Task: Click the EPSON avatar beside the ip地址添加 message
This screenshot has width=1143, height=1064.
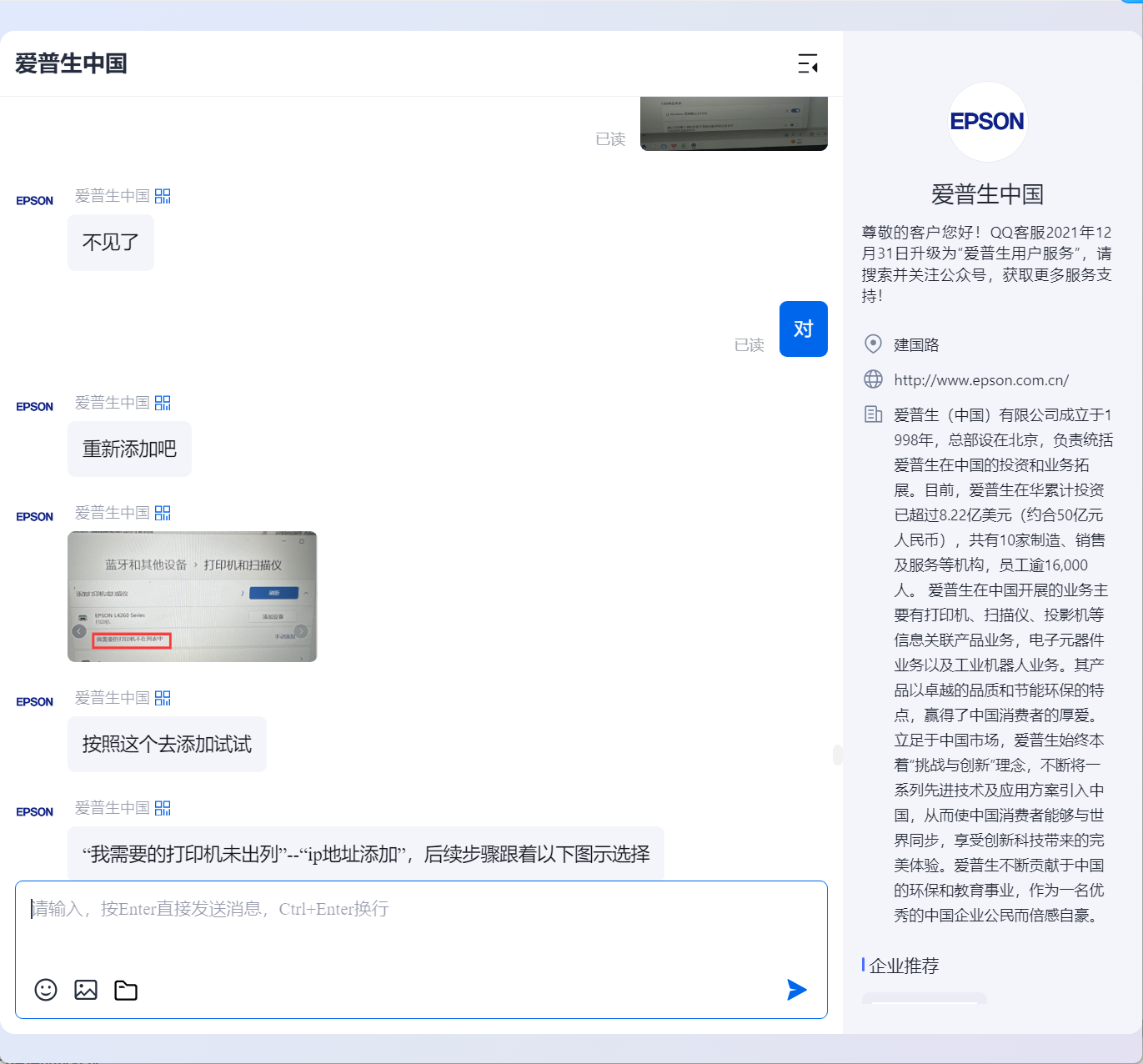Action: [x=35, y=812]
